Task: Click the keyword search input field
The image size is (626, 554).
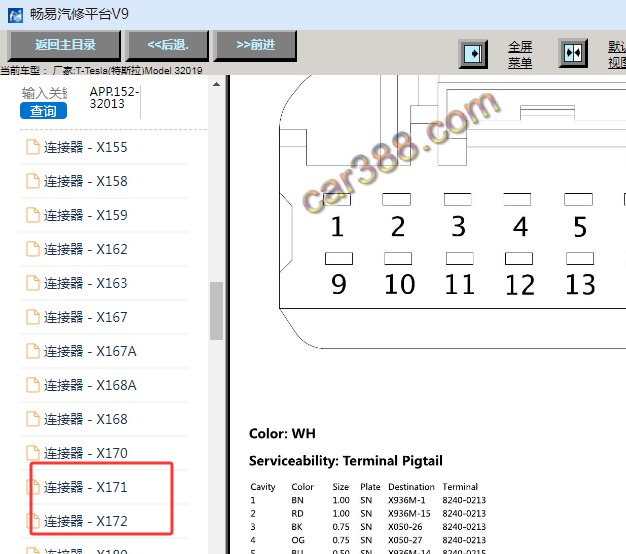Action: click(44, 93)
